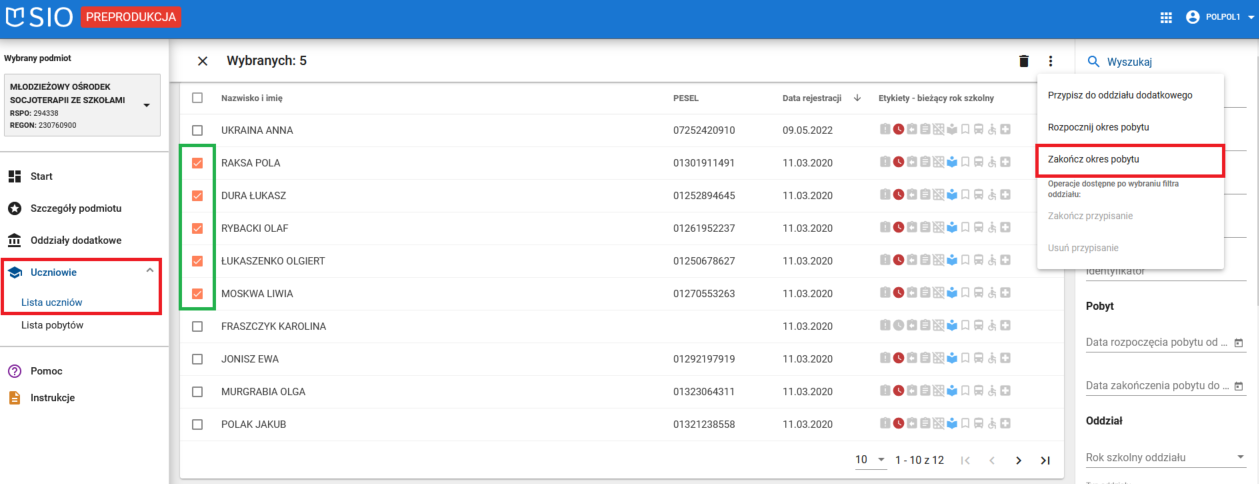The image size is (1259, 484).
Task: Click the Wyszukaj search button
Action: pyautogui.click(x=1120, y=62)
